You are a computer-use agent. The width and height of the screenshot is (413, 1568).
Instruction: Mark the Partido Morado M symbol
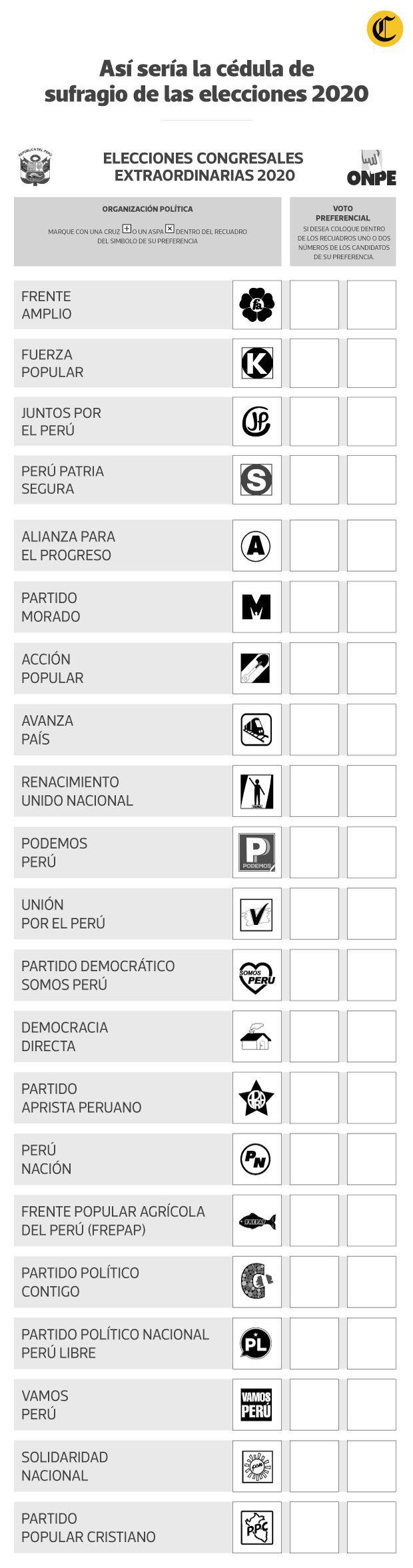pos(256,606)
